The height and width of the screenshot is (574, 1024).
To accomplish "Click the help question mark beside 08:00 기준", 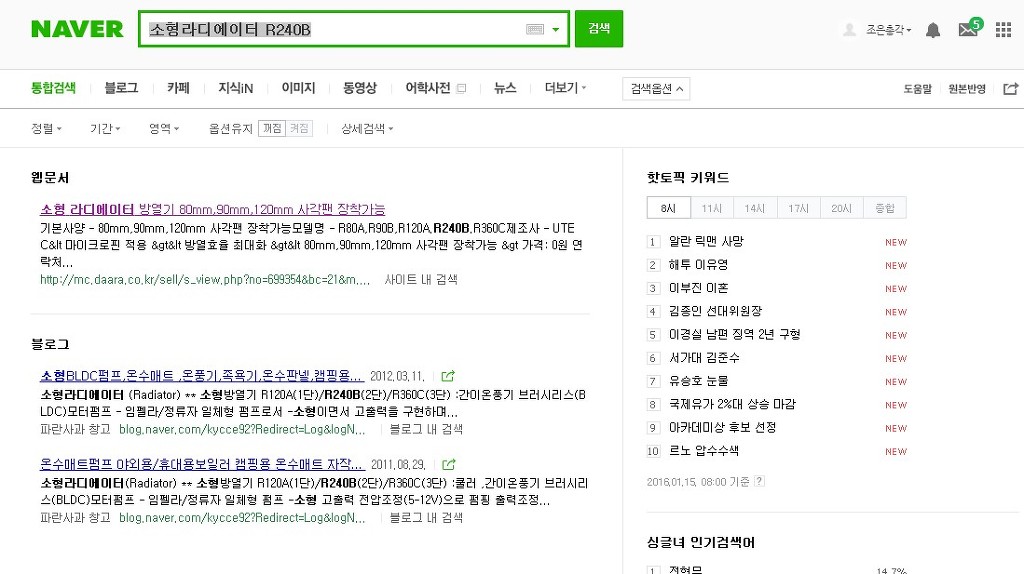I will coord(759,481).
